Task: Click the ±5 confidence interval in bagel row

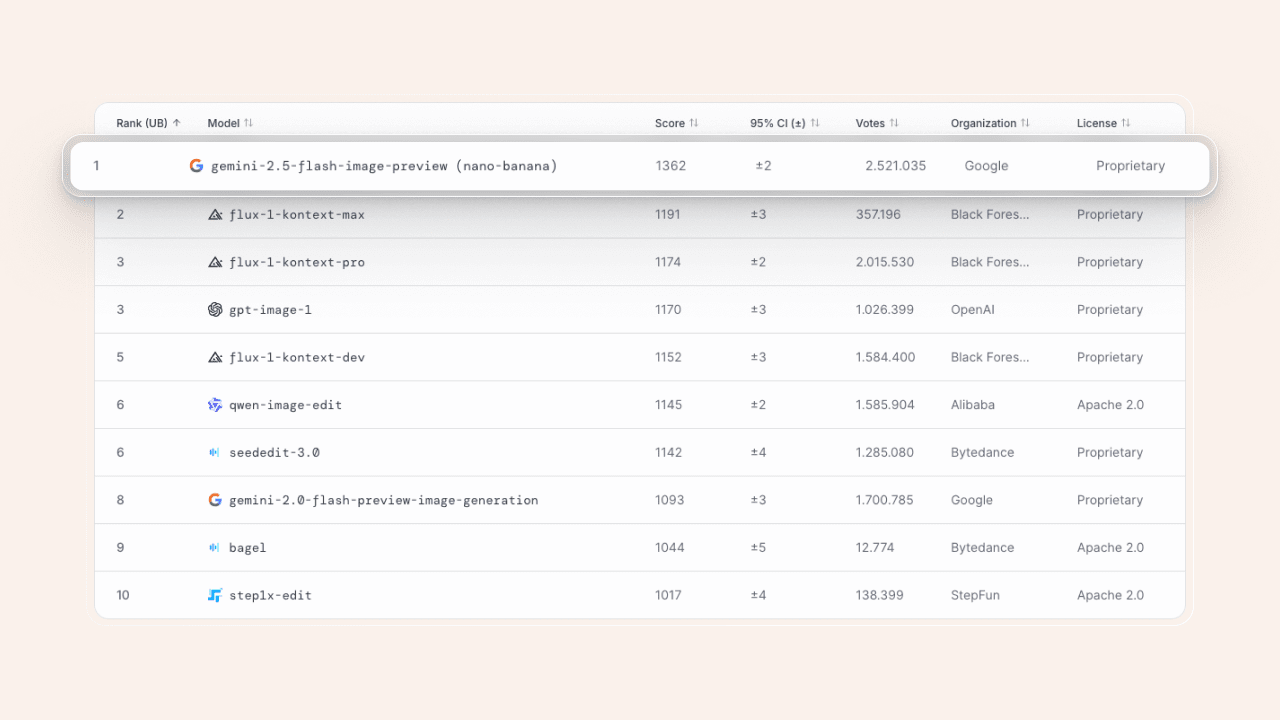Action: (x=759, y=547)
